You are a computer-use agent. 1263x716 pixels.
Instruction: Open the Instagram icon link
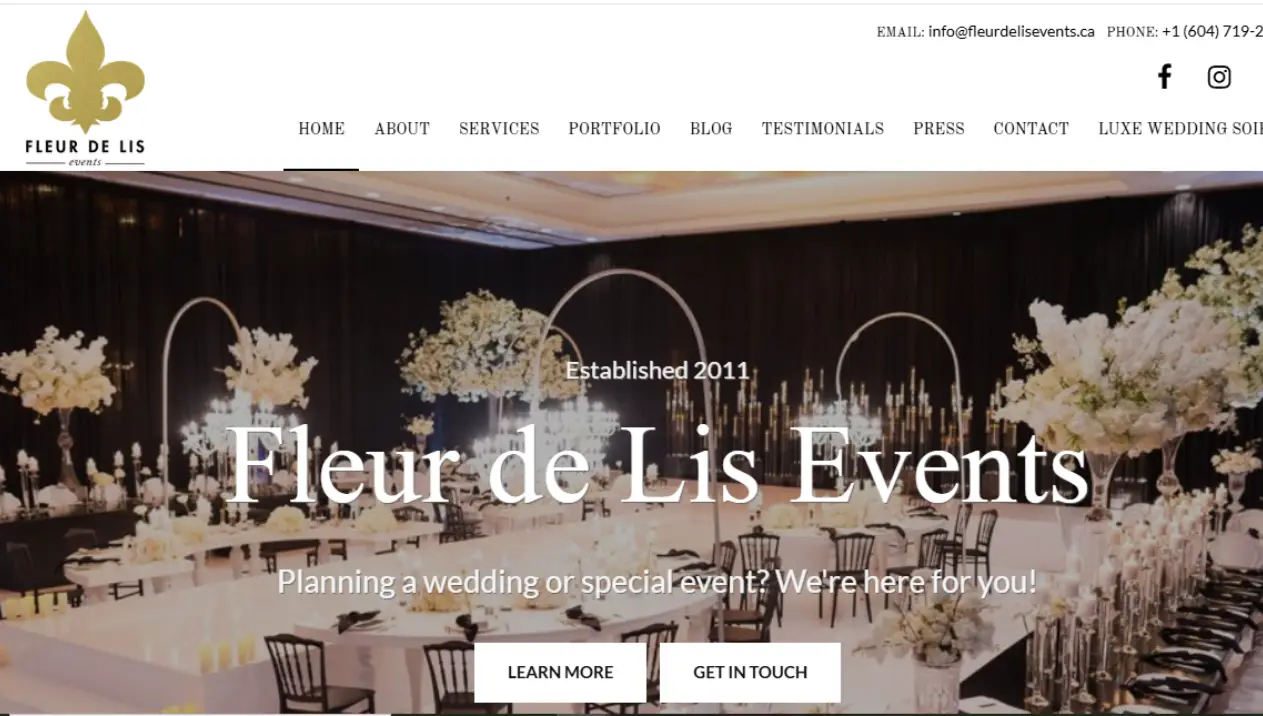click(x=1219, y=77)
